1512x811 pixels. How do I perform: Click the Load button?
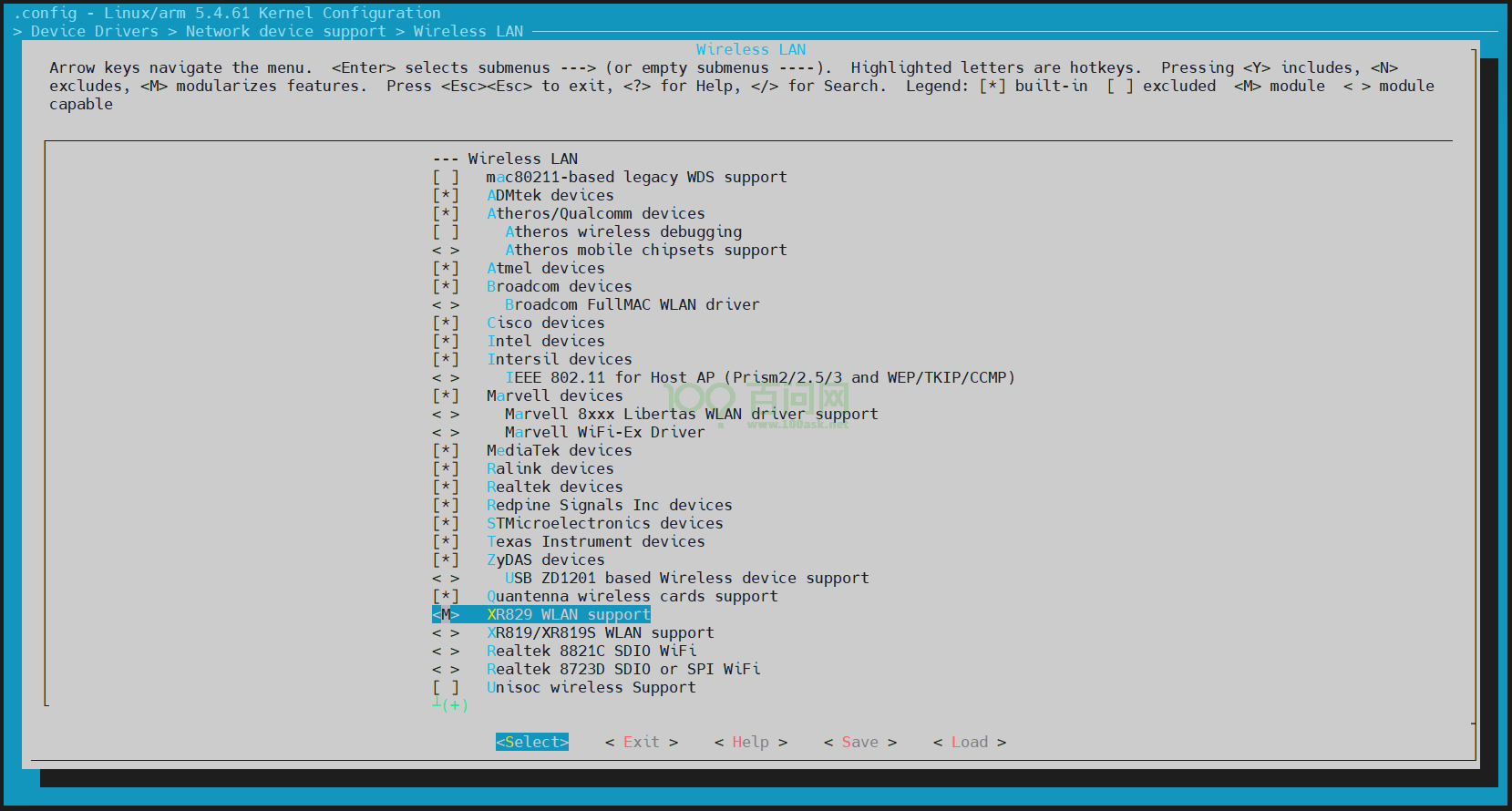969,742
